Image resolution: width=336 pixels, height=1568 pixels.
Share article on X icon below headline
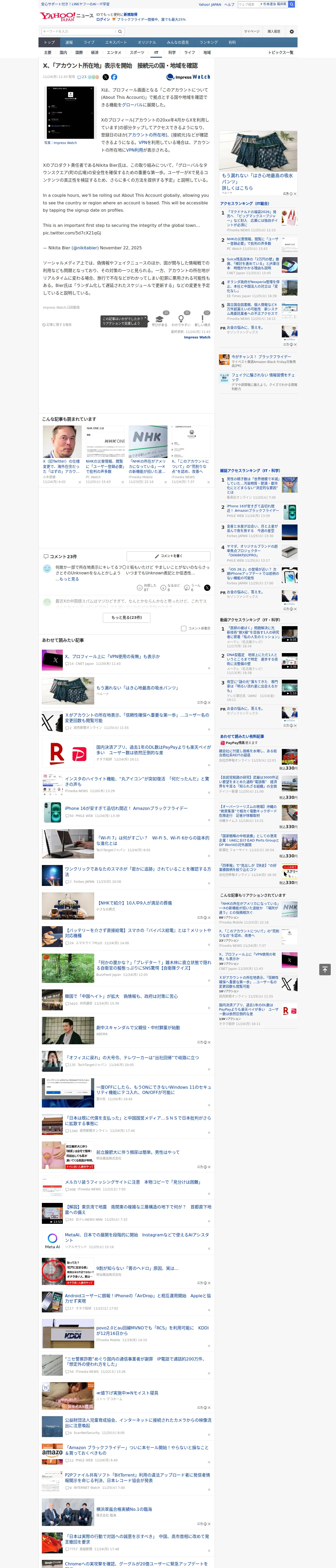point(105,77)
